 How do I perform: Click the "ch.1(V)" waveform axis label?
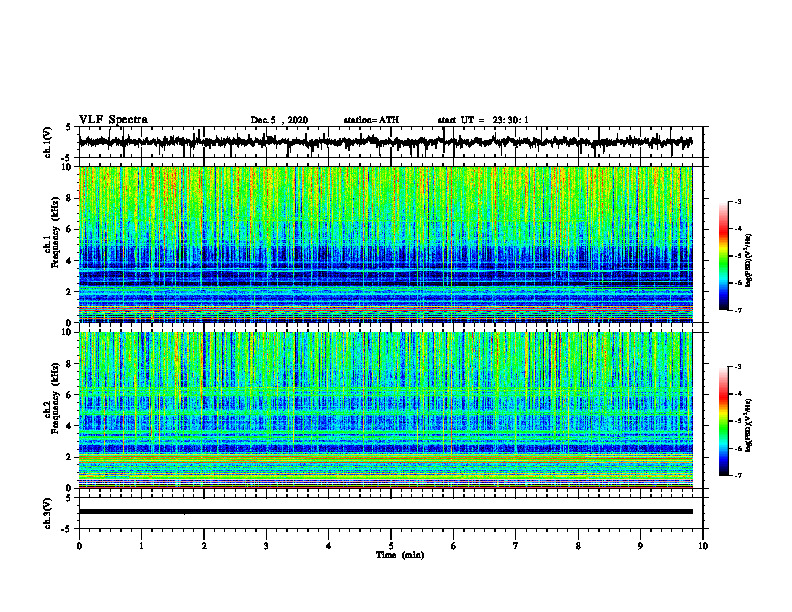(x=48, y=142)
